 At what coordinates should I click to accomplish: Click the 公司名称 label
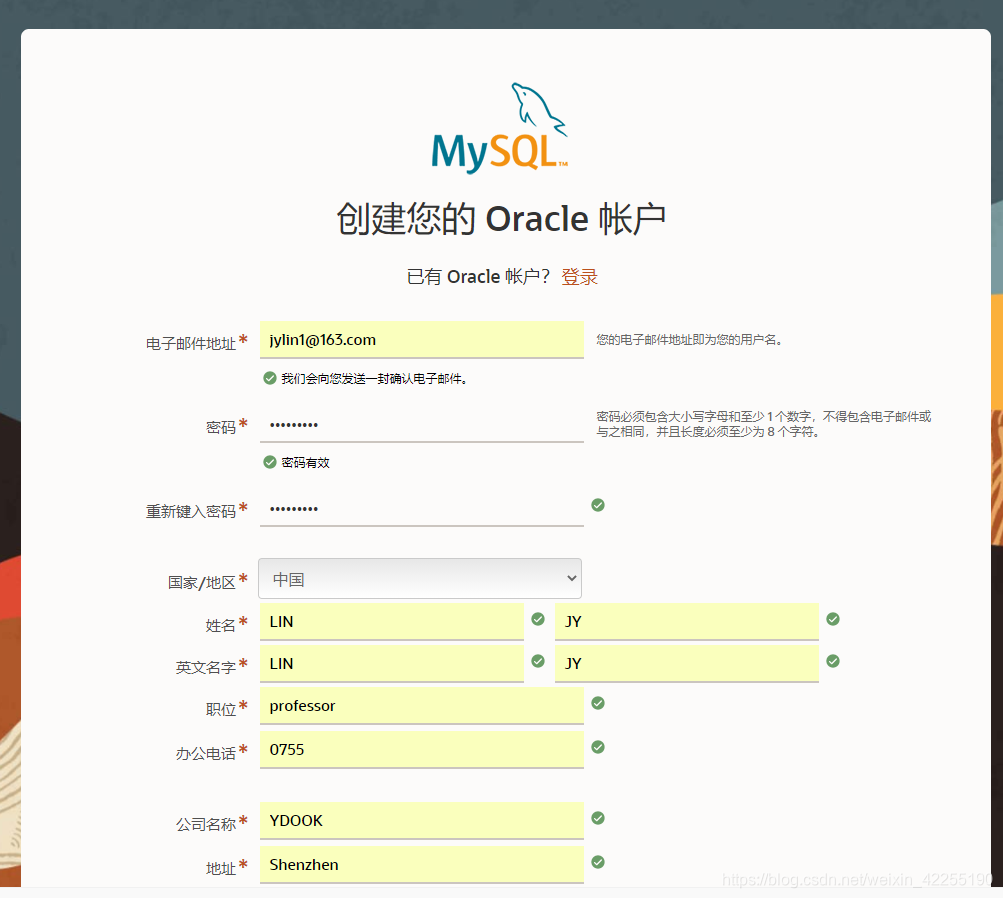click(205, 824)
